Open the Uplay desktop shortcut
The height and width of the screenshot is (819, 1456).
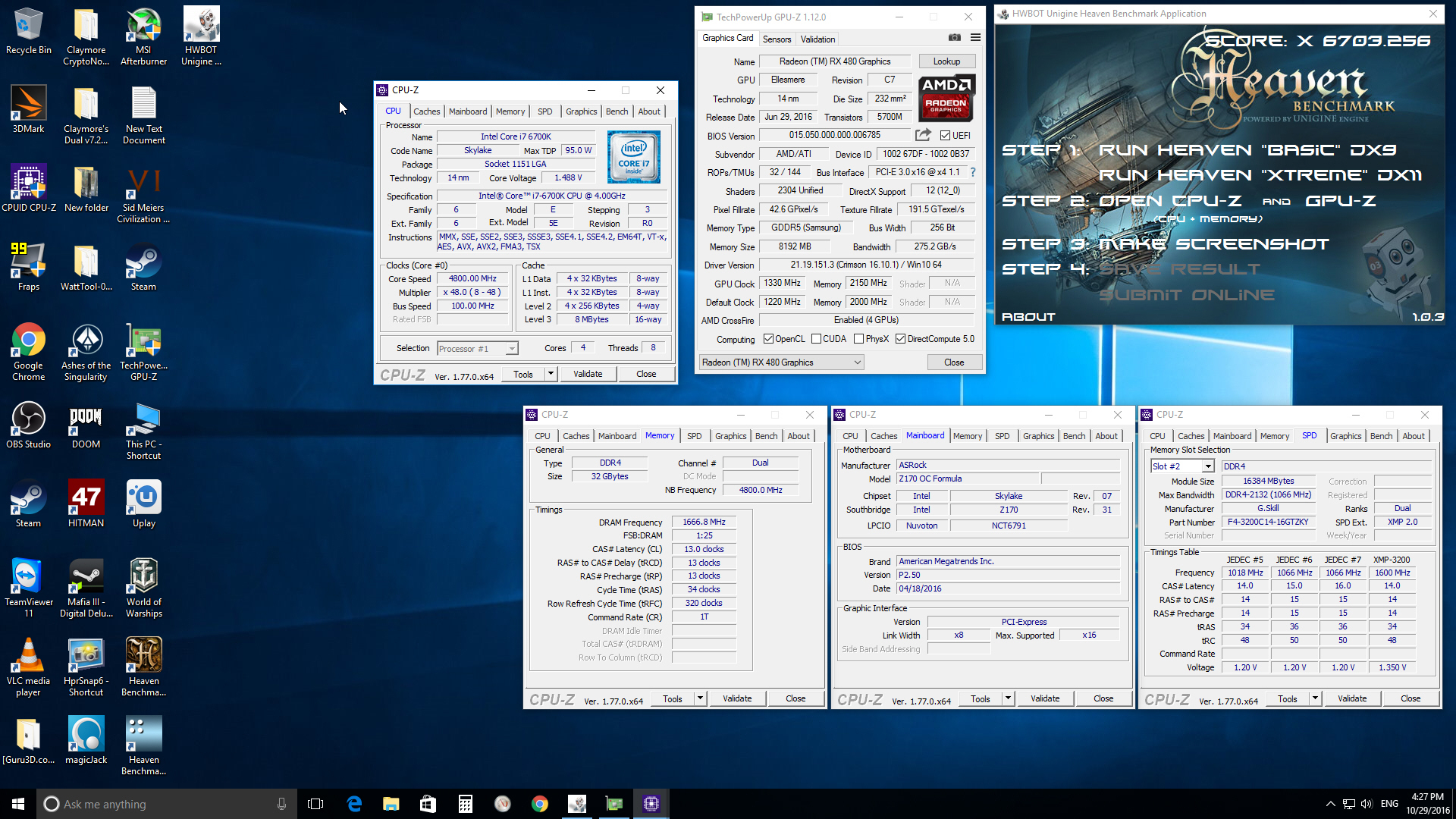143,504
